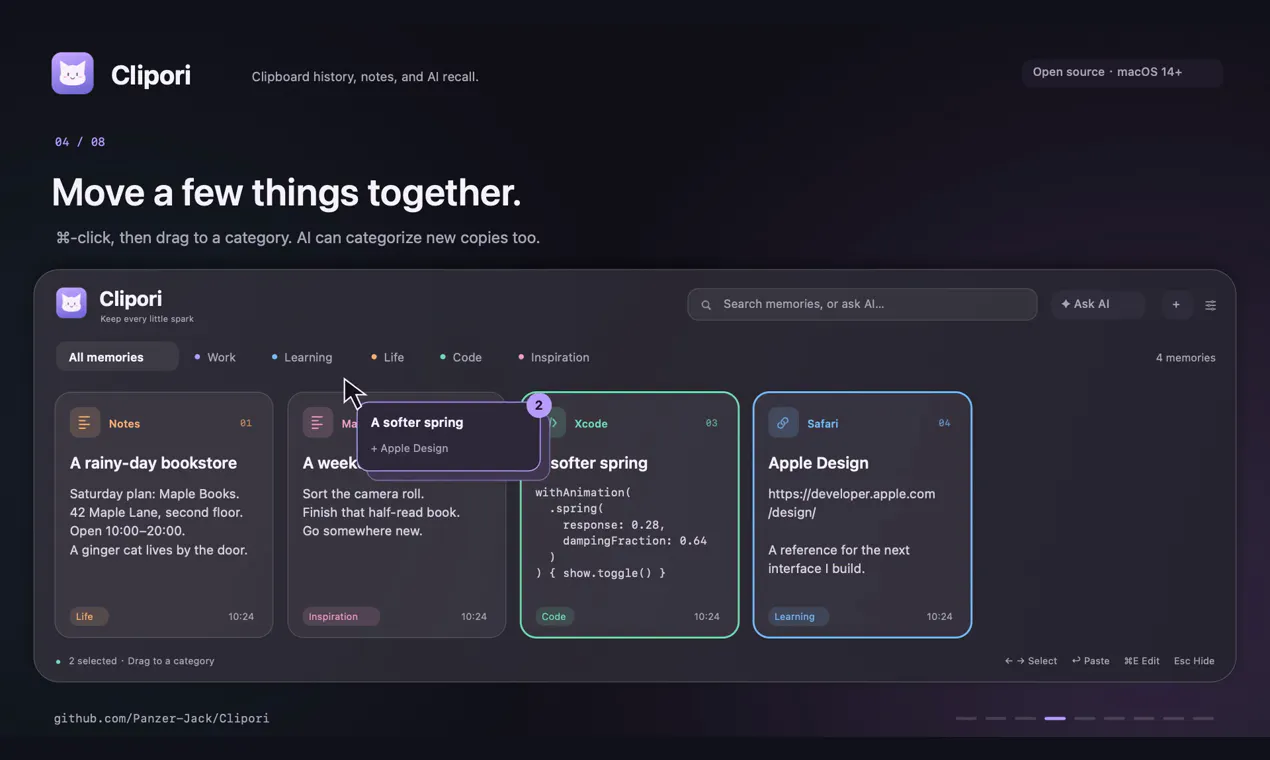Go to the highlighted fourth slide indicator

click(1055, 718)
